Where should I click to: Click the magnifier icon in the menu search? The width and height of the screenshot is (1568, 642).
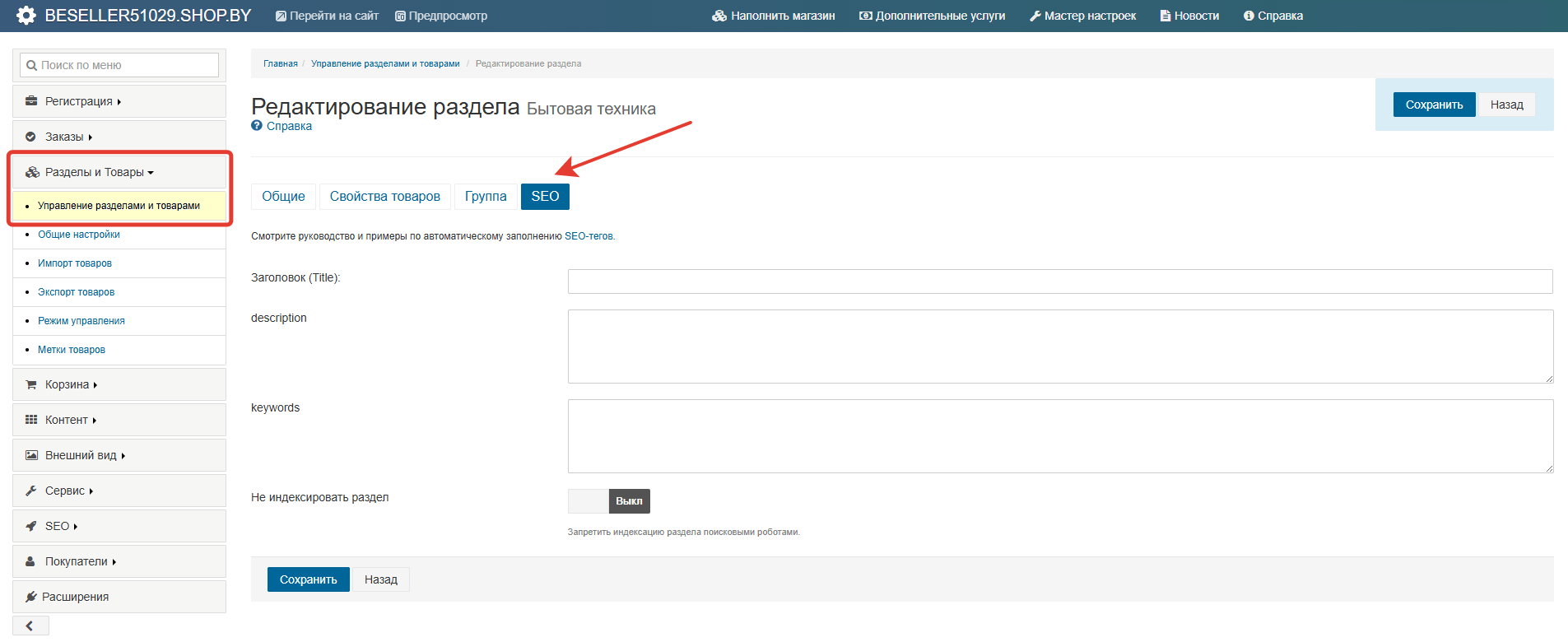(31, 65)
